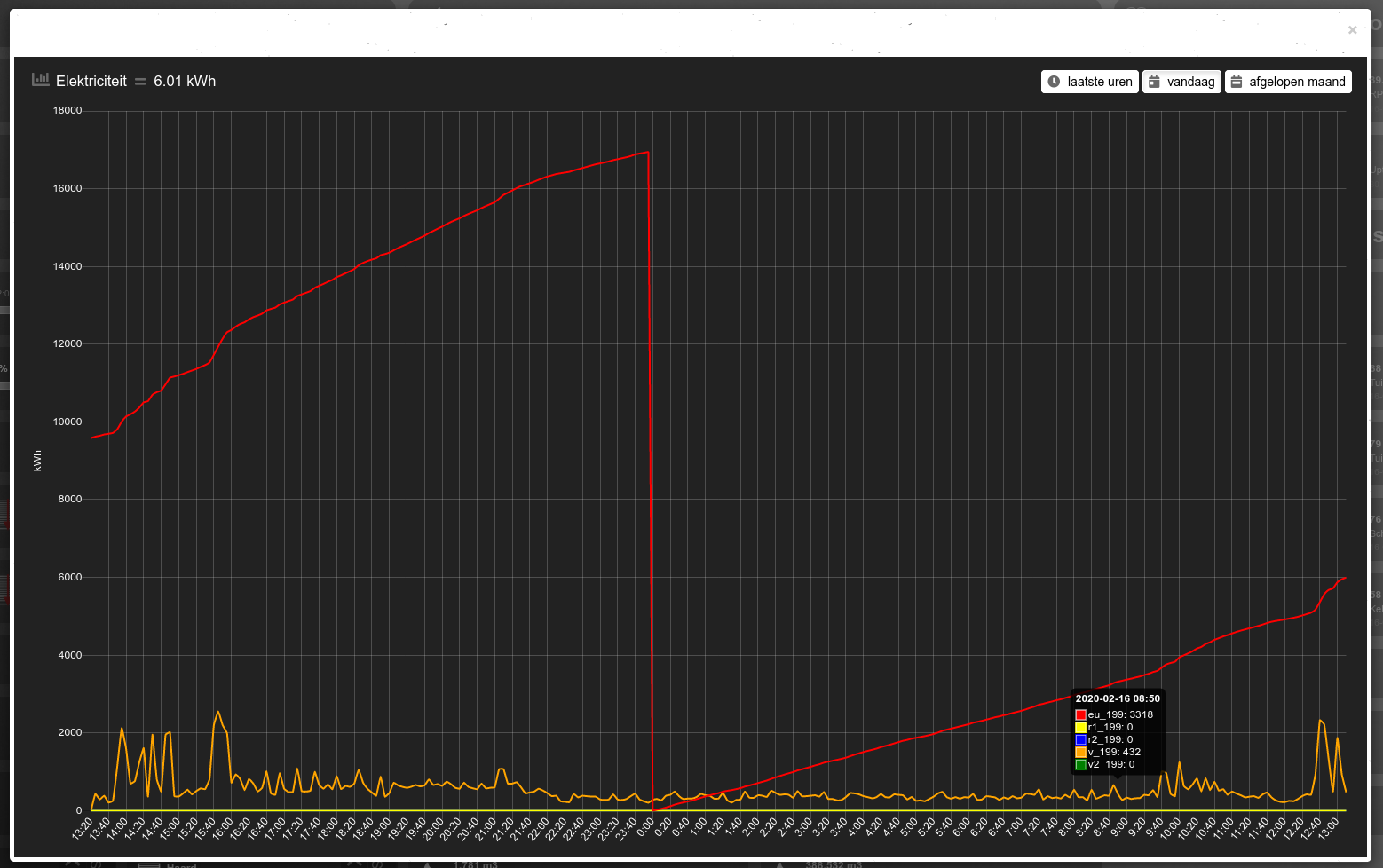The image size is (1383, 868).
Task: Click the '8000' y-axis label
Action: point(70,499)
